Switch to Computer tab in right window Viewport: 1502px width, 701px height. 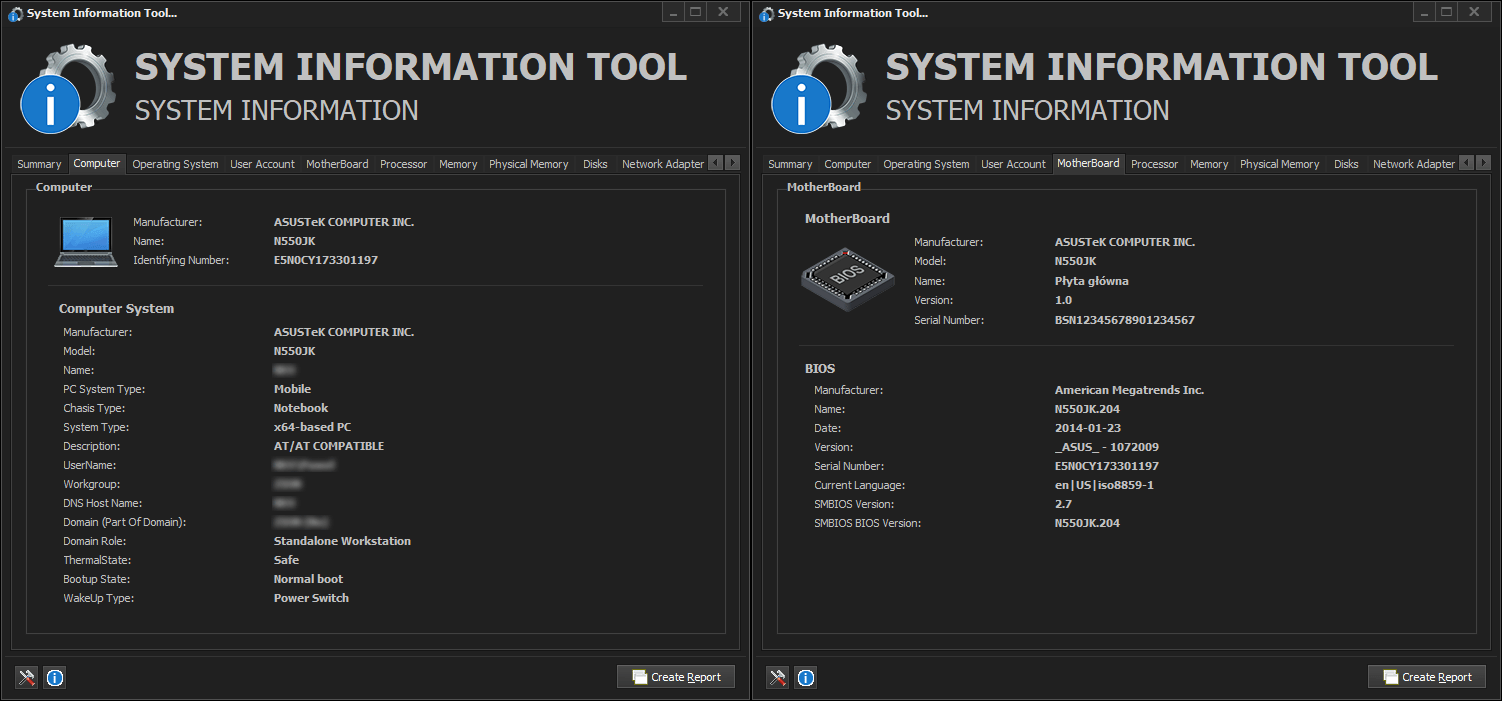(x=848, y=164)
